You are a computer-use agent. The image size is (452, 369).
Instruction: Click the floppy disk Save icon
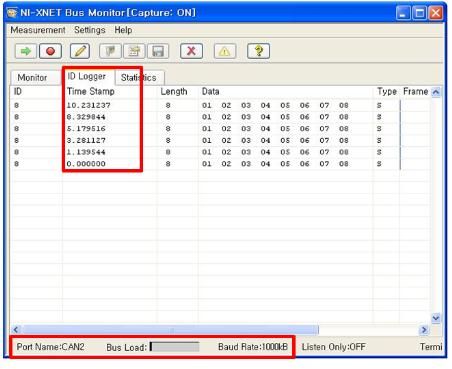[158, 51]
